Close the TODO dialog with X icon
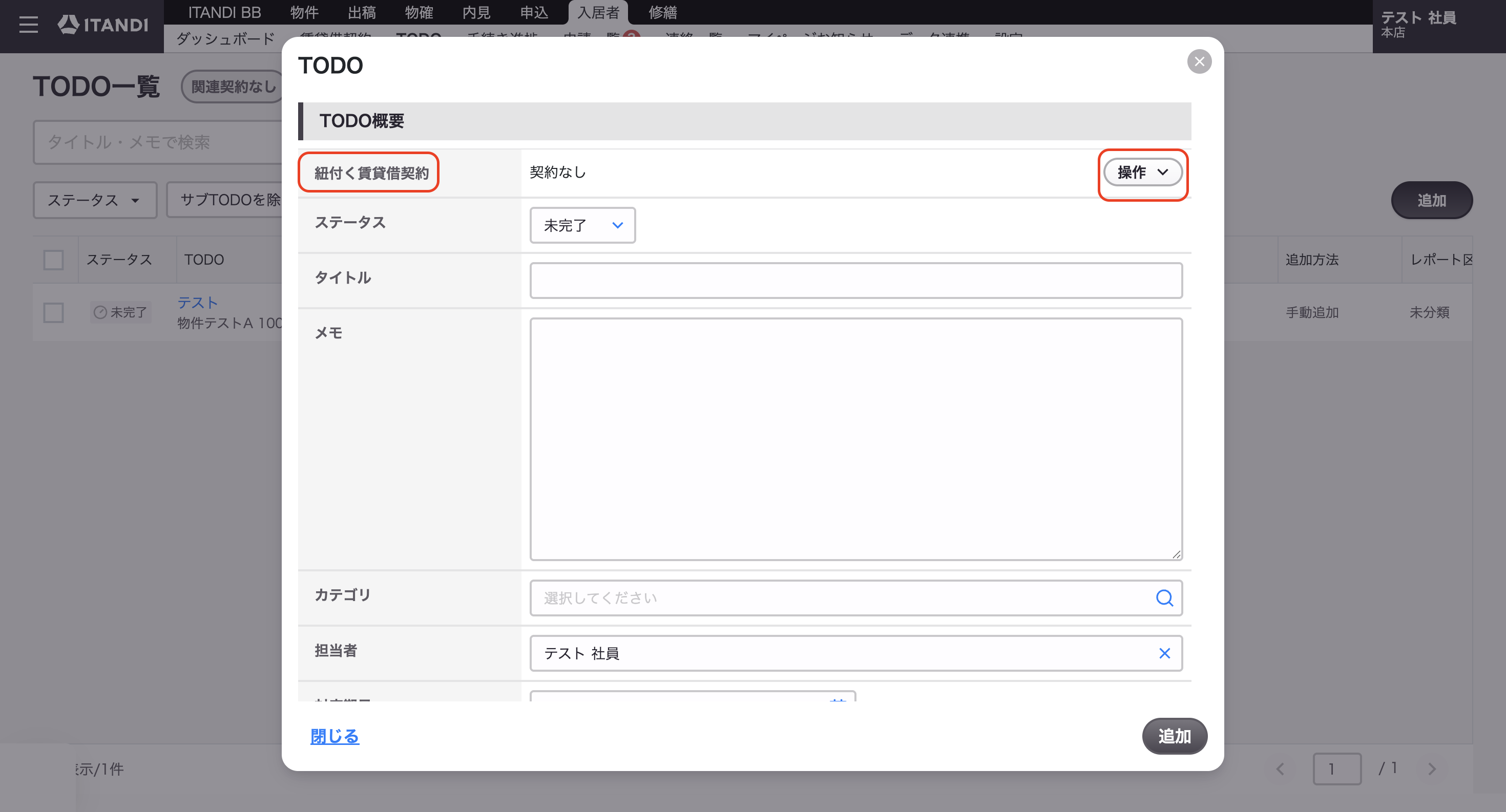Screen dimensions: 1506x812 (x=1199, y=61)
